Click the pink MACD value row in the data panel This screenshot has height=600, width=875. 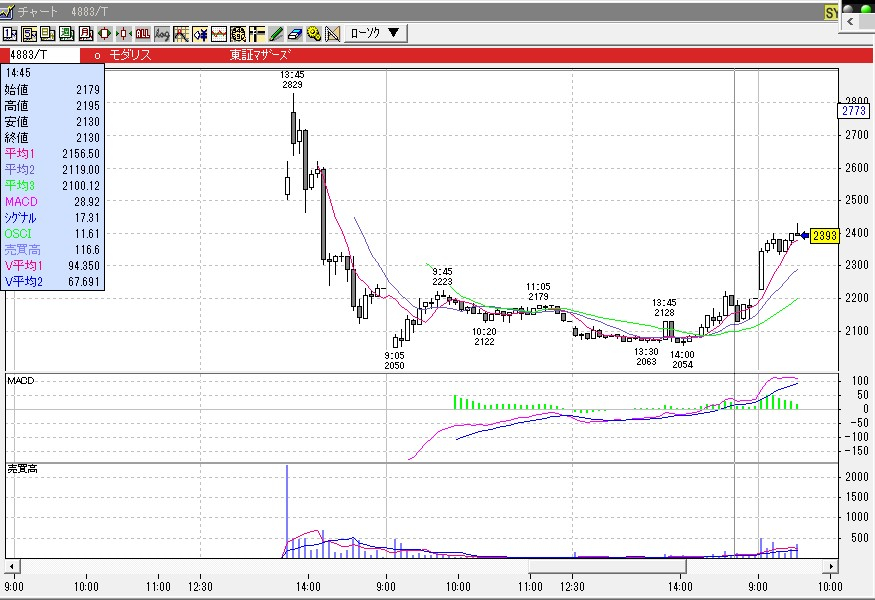coord(52,201)
